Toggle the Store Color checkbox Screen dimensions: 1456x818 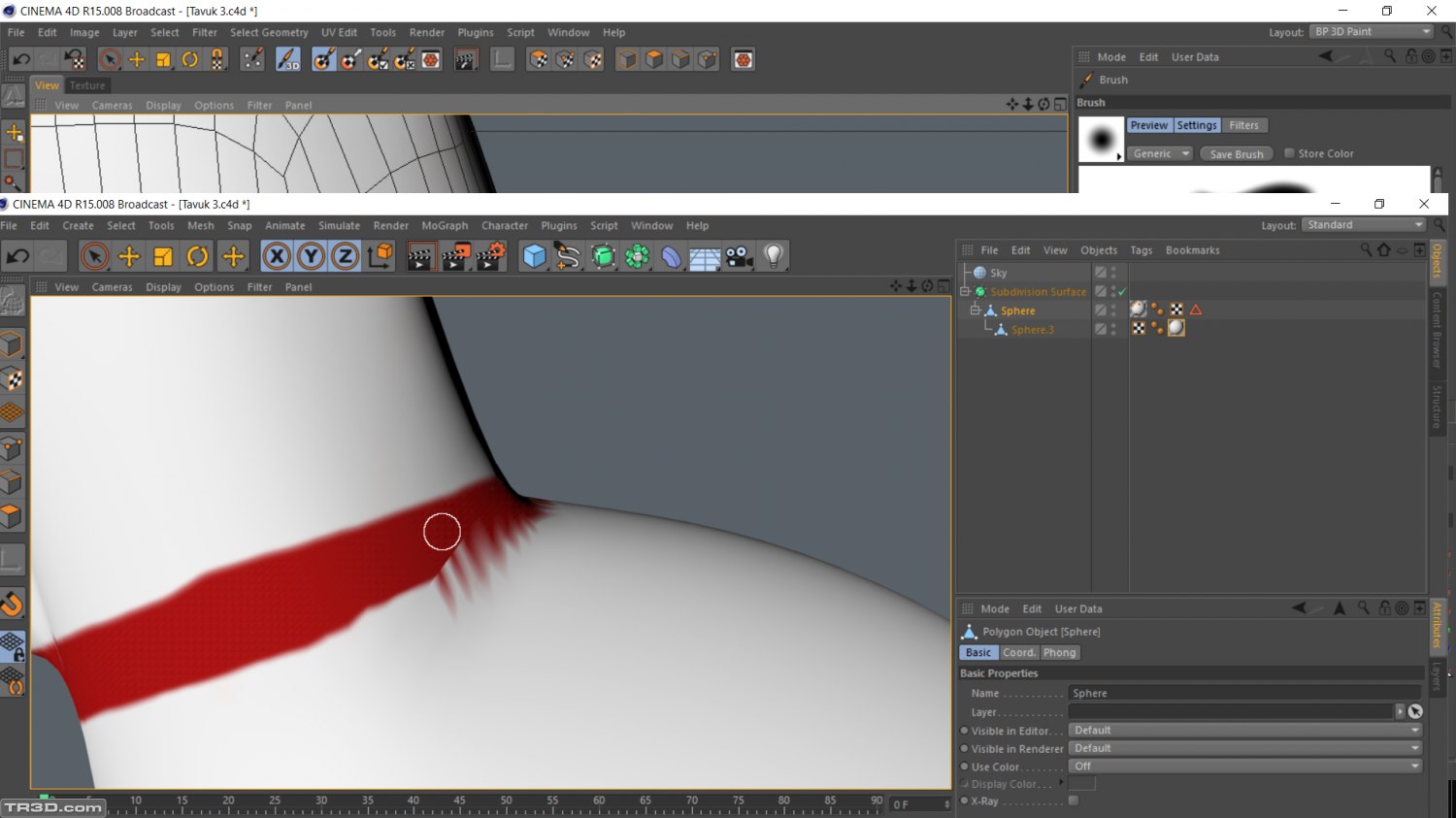click(x=1289, y=153)
